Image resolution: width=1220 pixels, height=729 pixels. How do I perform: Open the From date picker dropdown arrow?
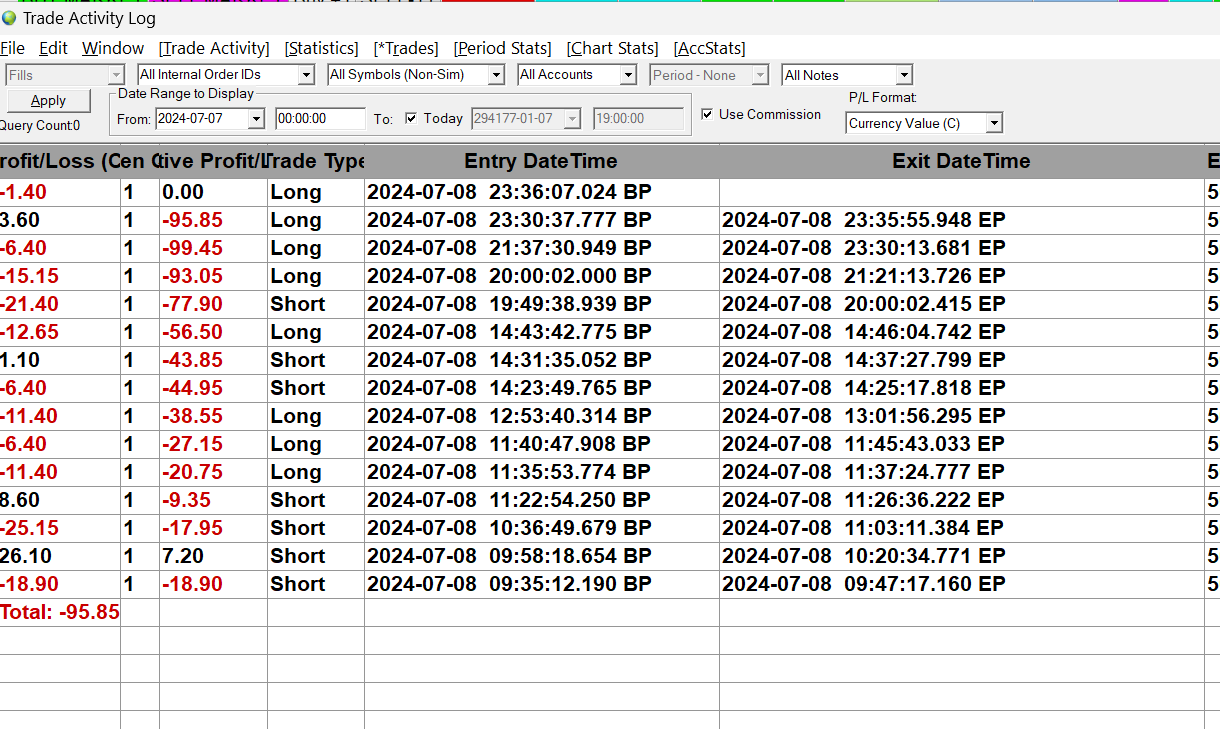tap(256, 119)
